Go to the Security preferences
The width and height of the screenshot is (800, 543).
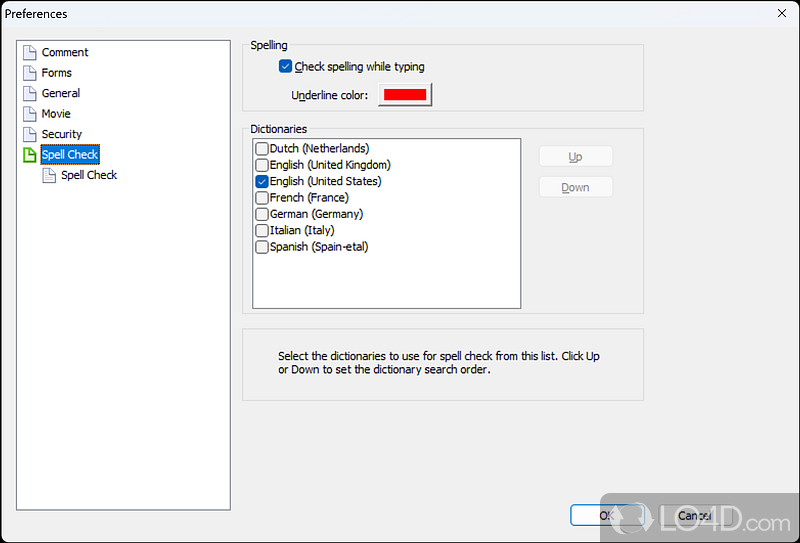62,134
